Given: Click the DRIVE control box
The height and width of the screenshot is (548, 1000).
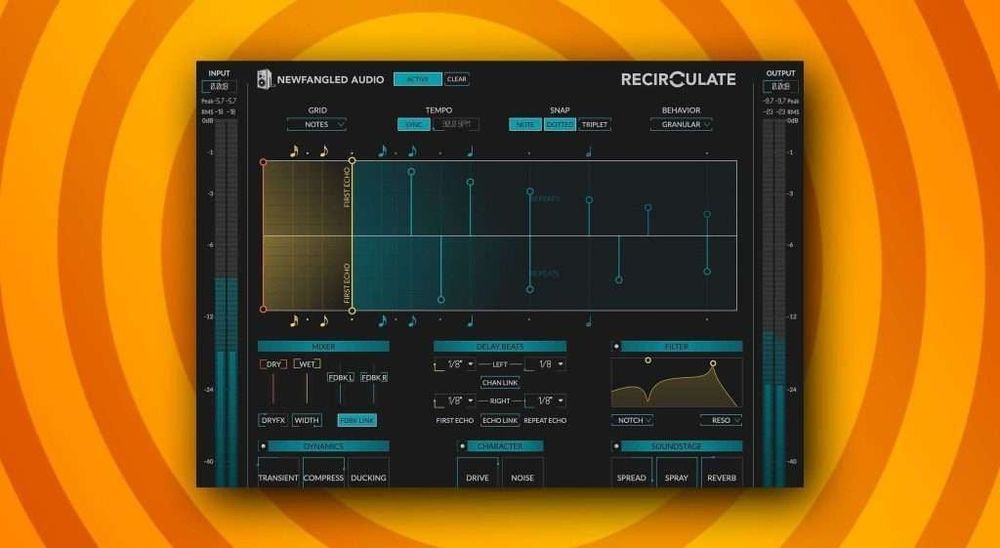Looking at the screenshot, I should tap(477, 473).
